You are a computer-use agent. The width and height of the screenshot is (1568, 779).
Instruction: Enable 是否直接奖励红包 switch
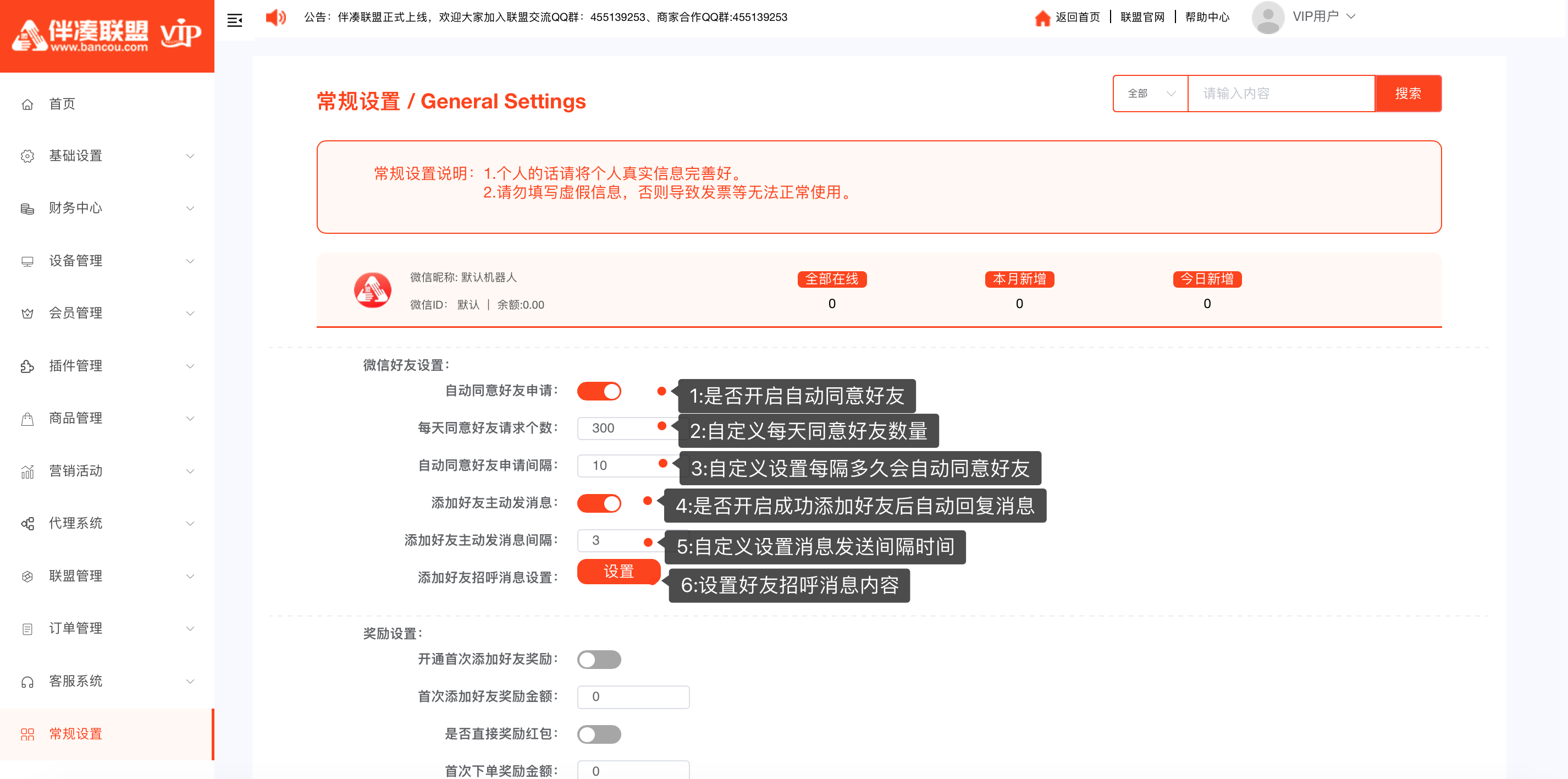[599, 734]
